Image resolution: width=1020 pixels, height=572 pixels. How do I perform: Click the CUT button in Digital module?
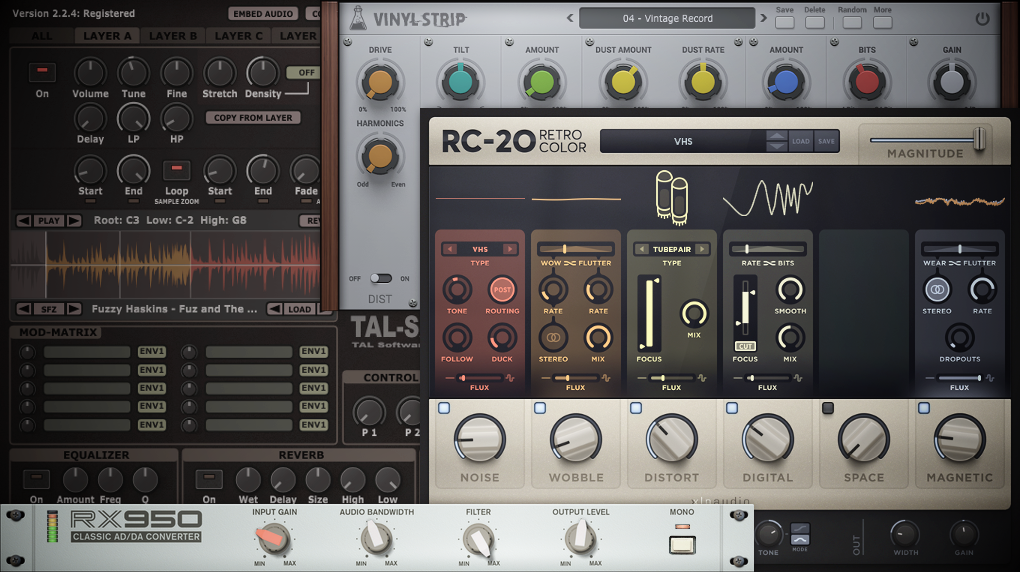(745, 346)
